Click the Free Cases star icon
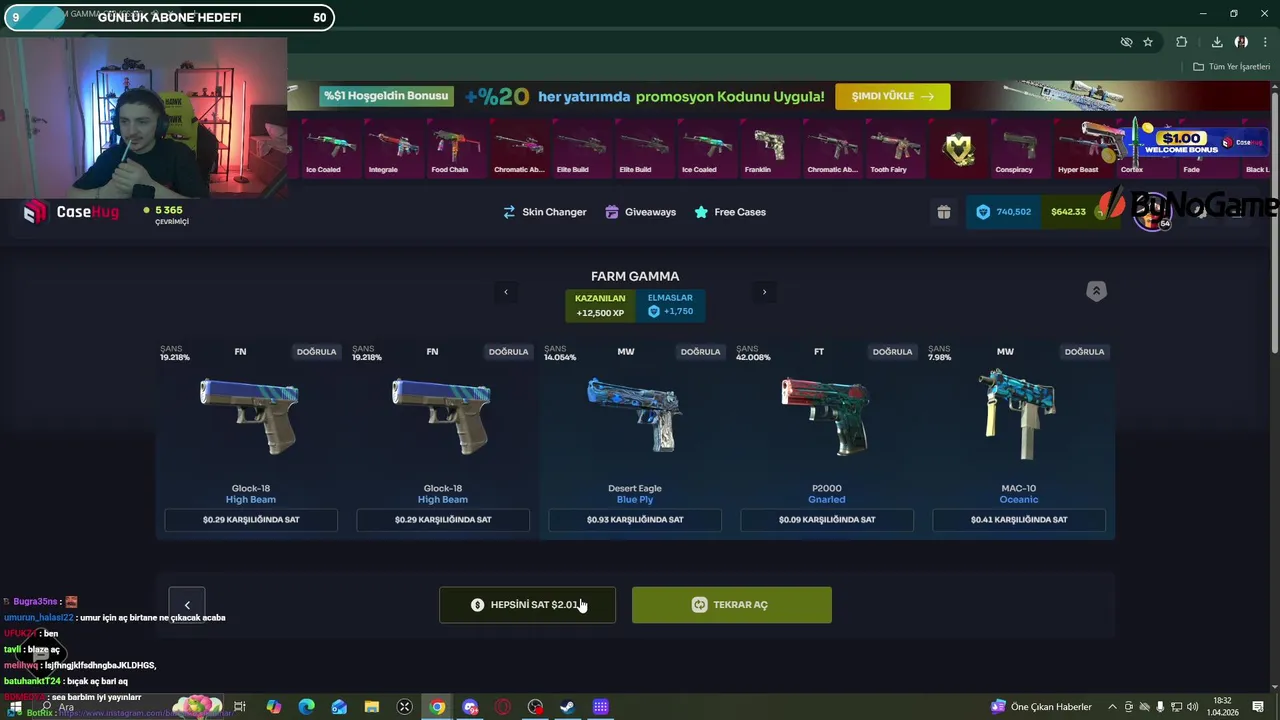The image size is (1280, 720). pyautogui.click(x=701, y=212)
